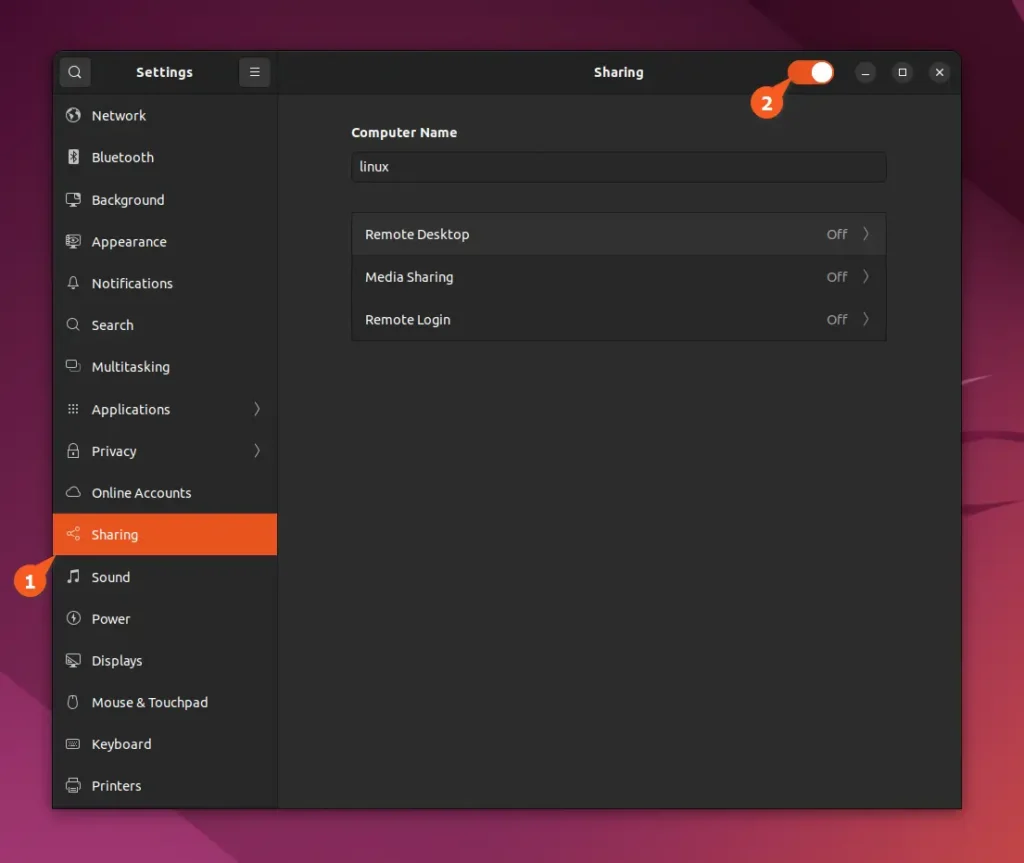Click the Computer Name text field
Screen dimensions: 1024x863
(618, 167)
